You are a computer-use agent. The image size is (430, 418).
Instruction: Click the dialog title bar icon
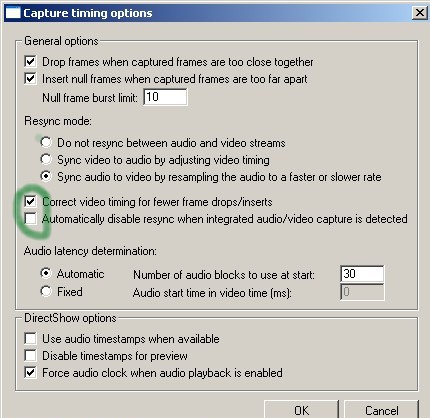13,13
